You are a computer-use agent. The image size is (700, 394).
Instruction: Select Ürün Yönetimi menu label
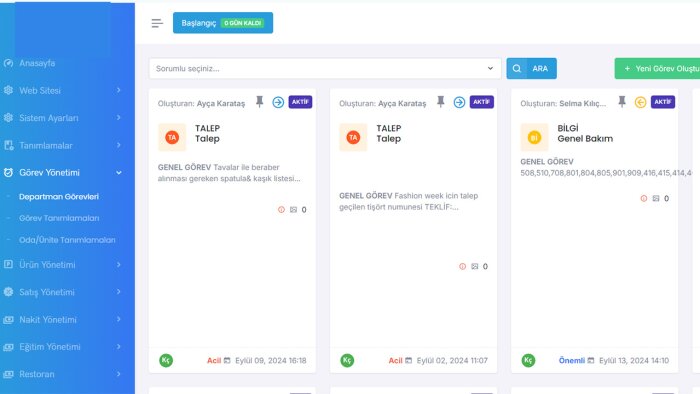[x=47, y=265]
